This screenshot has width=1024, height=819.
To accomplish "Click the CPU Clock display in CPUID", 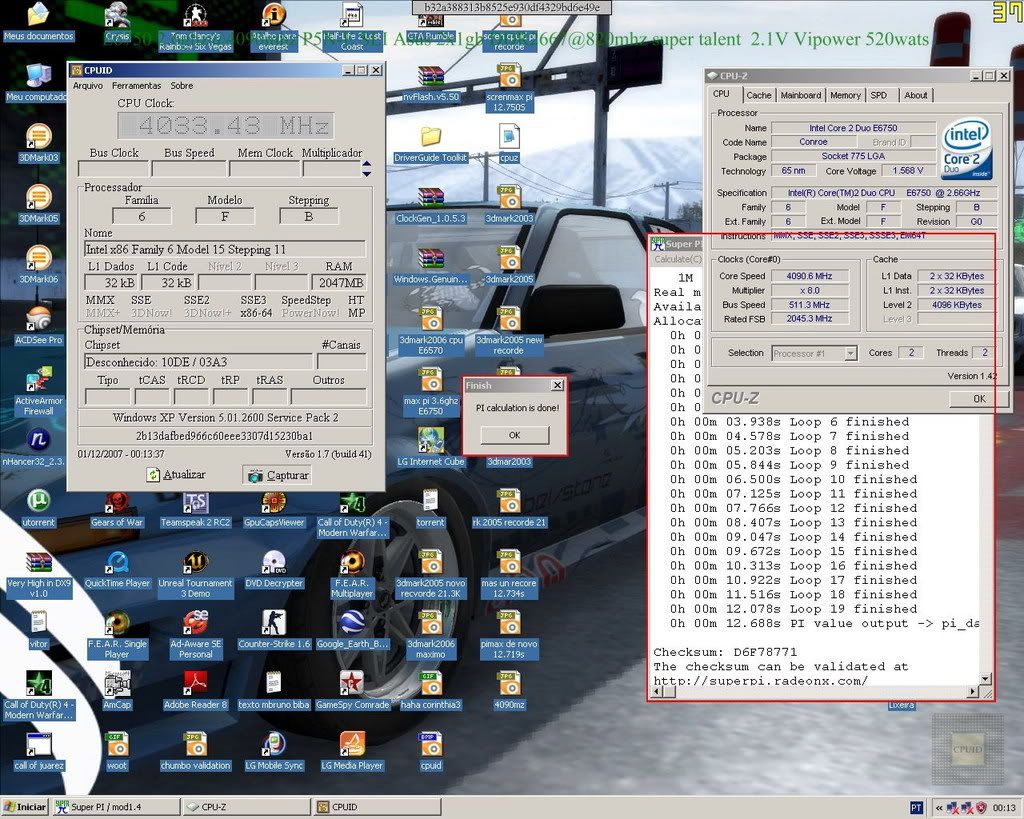I will 226,125.
